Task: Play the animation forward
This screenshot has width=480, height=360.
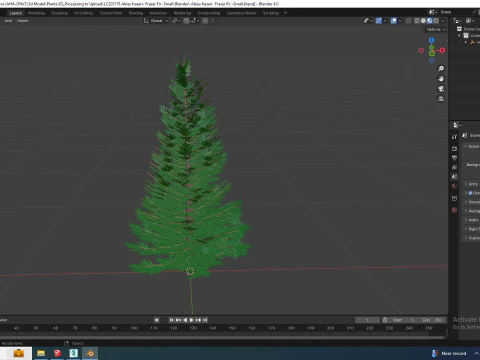Action: (191, 320)
